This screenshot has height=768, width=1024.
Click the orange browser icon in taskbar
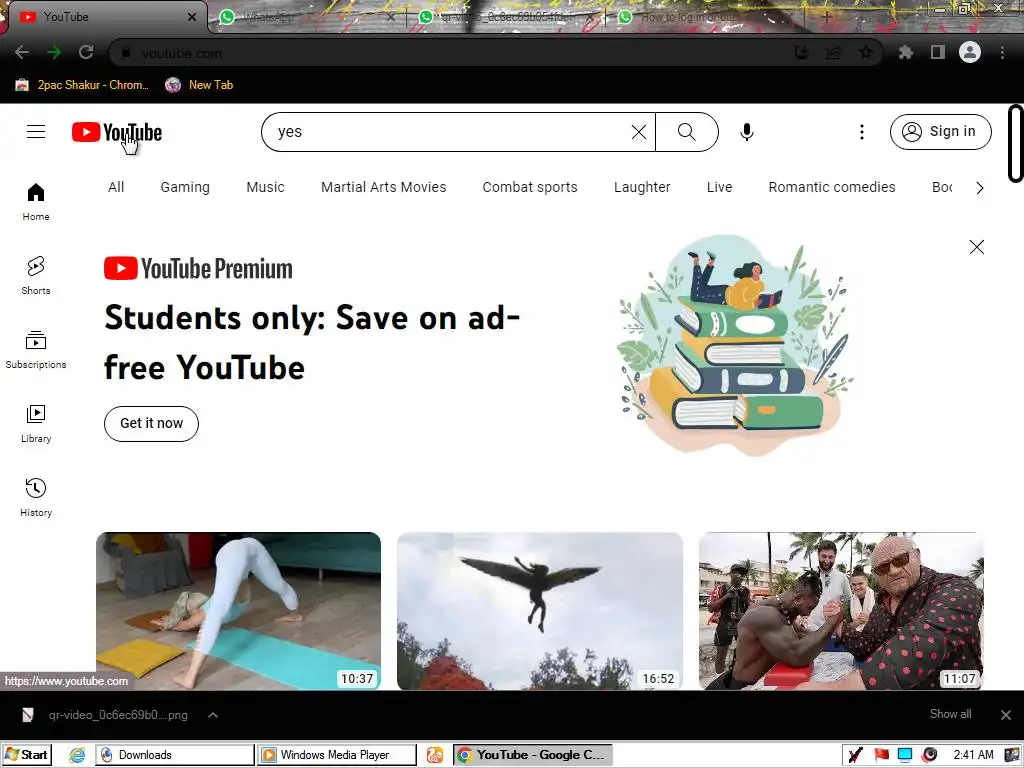pyautogui.click(x=435, y=755)
